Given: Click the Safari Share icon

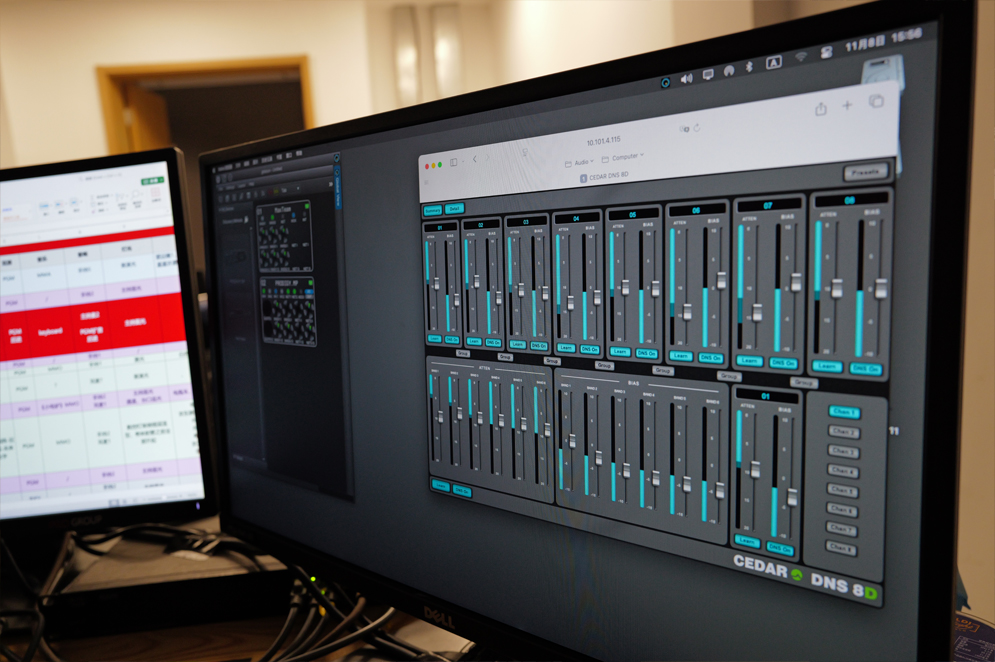Looking at the screenshot, I should [x=821, y=109].
